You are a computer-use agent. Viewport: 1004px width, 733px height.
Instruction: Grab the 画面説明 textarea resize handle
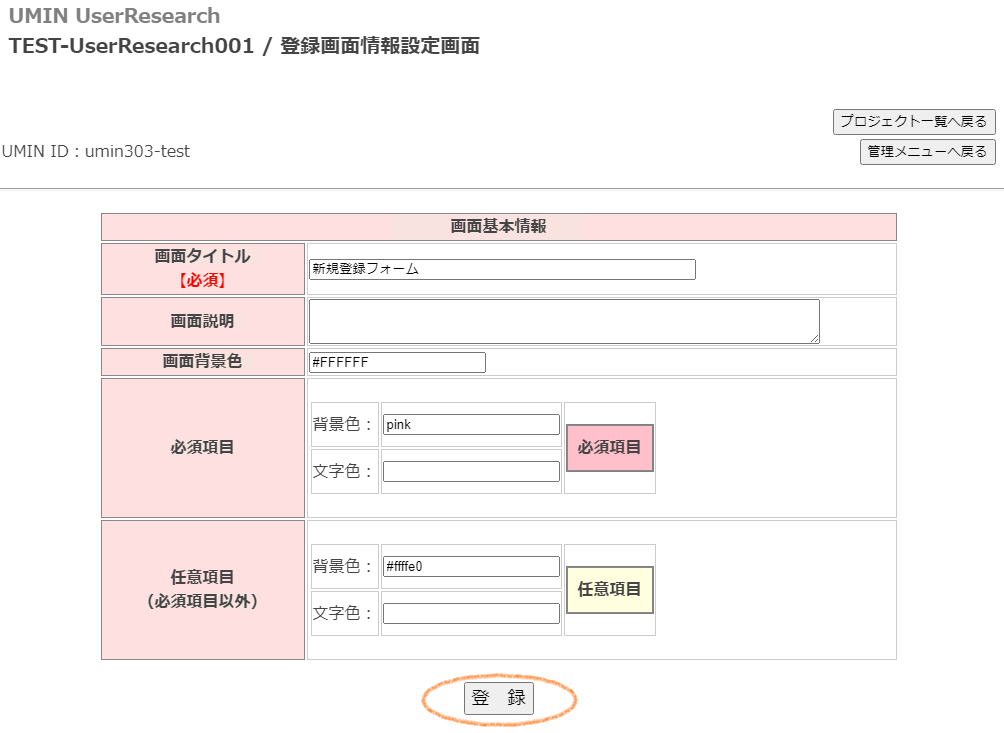pyautogui.click(x=814, y=339)
